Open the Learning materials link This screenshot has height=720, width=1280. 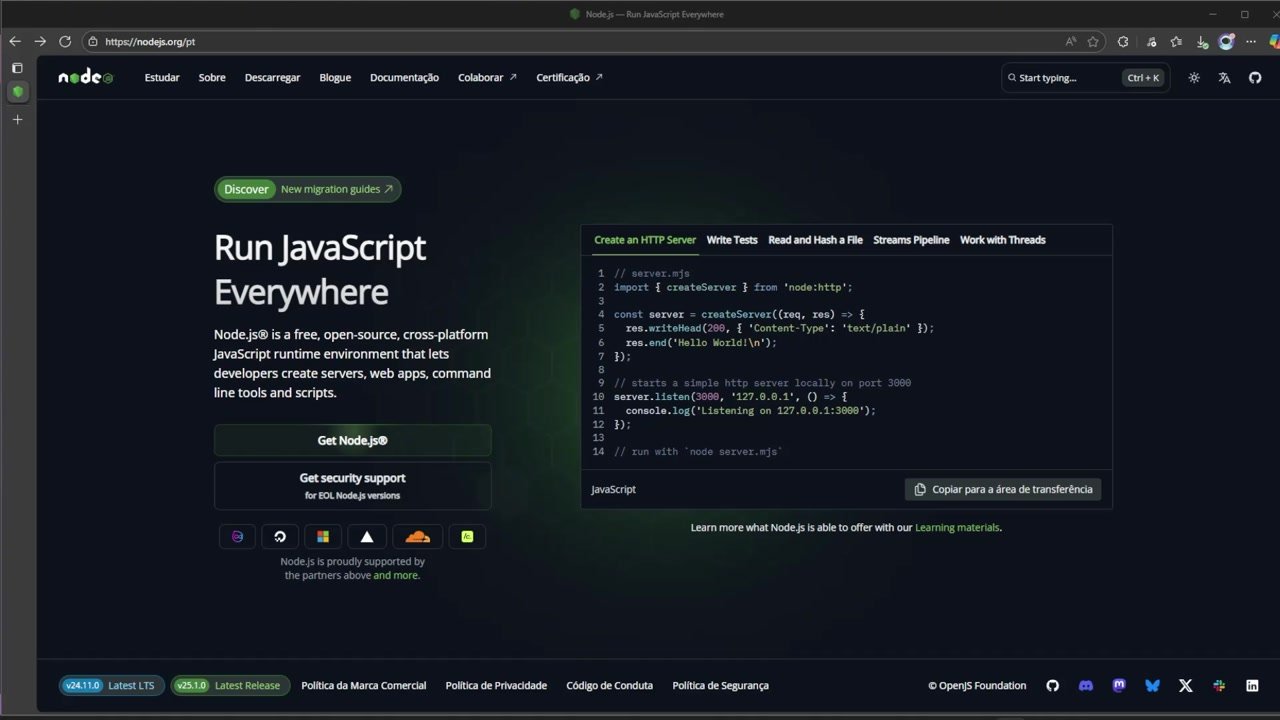(956, 527)
